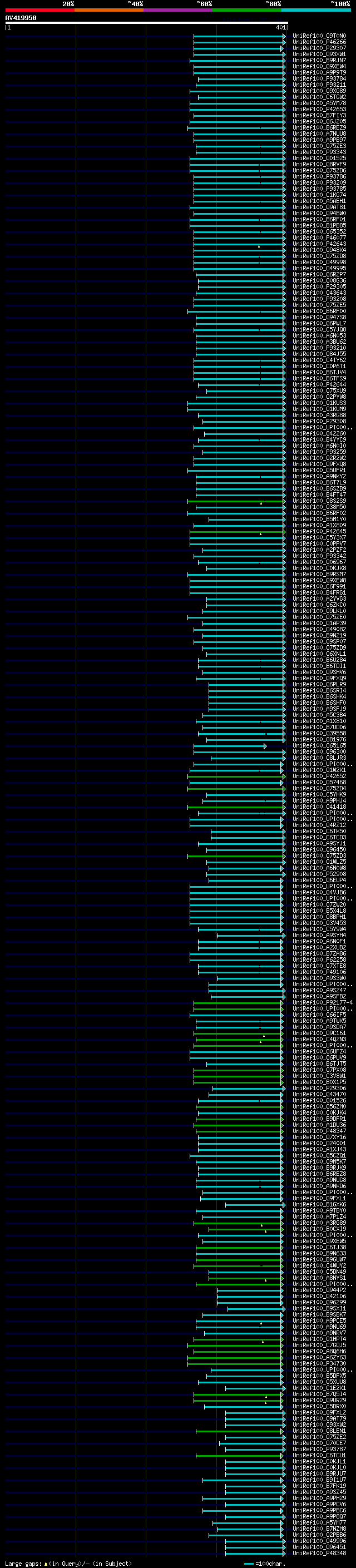The height and width of the screenshot is (1568, 356).
Task: Select the UniRef100_P52908 label
Action: 319,874
